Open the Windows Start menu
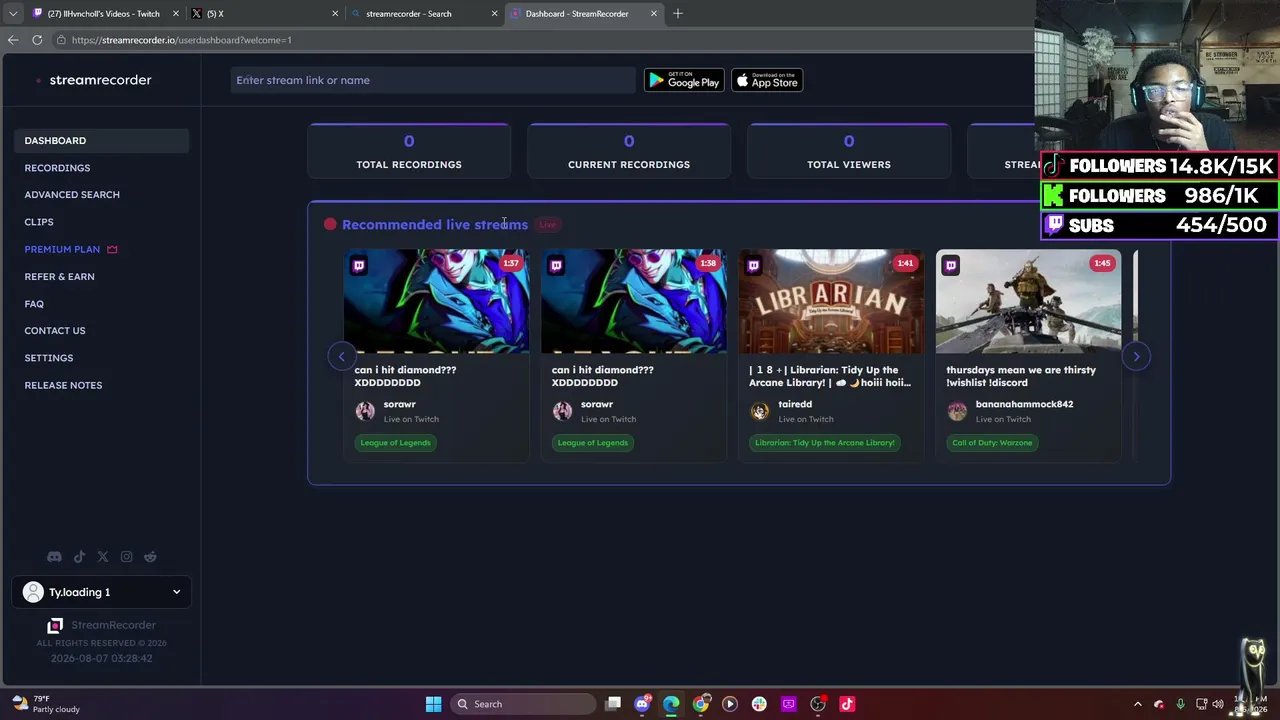Image resolution: width=1280 pixels, height=720 pixels. tap(433, 704)
